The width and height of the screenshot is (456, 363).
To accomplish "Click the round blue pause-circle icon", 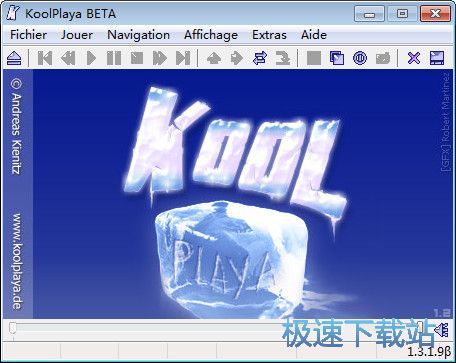I will 360,58.
